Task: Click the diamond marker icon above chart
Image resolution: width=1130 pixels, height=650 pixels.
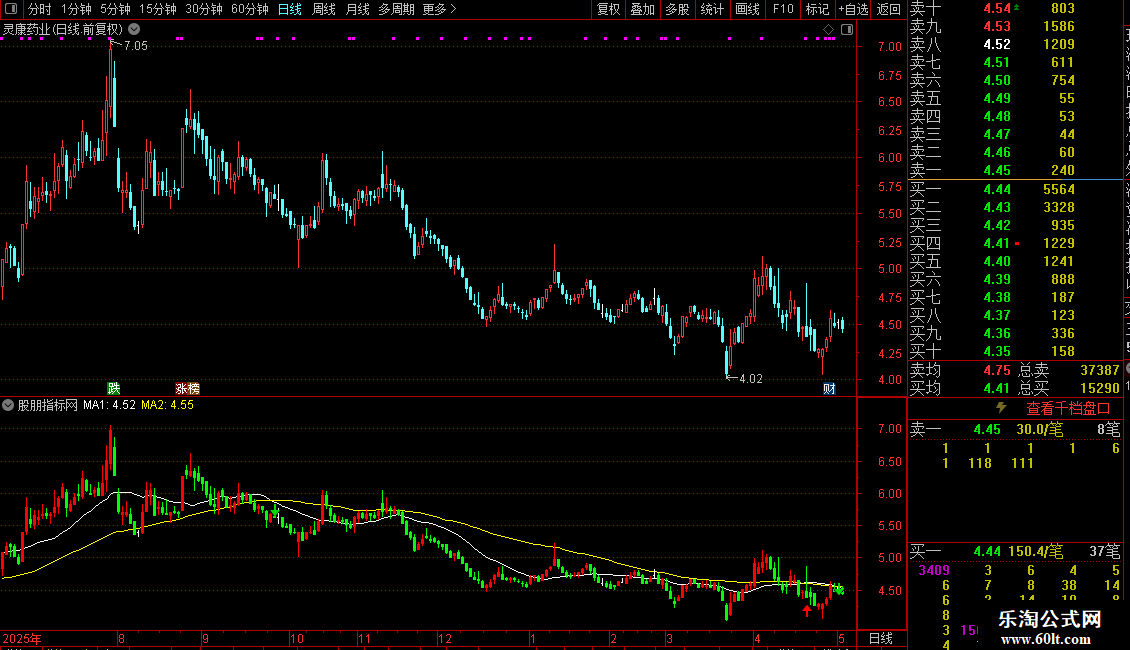Action: (829, 30)
